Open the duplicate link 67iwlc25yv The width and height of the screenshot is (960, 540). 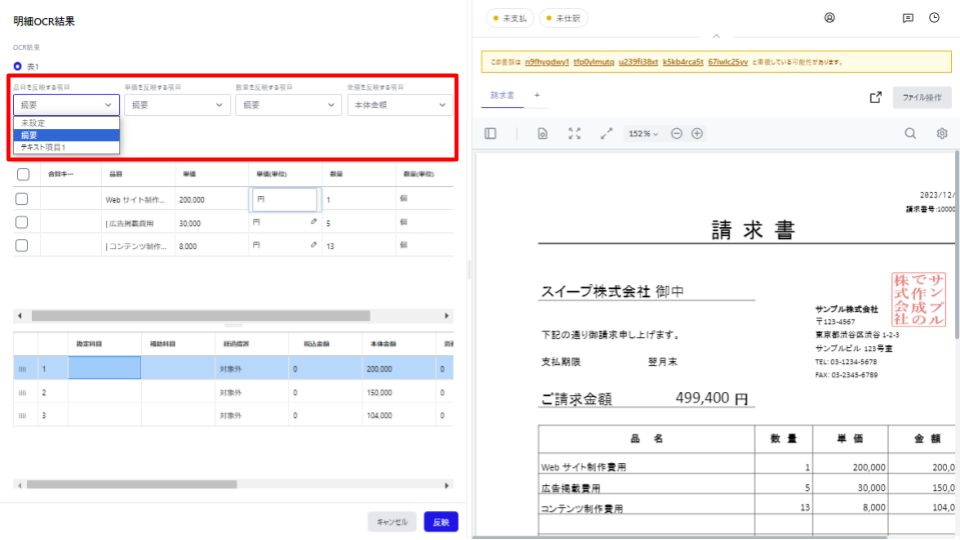pyautogui.click(x=728, y=62)
